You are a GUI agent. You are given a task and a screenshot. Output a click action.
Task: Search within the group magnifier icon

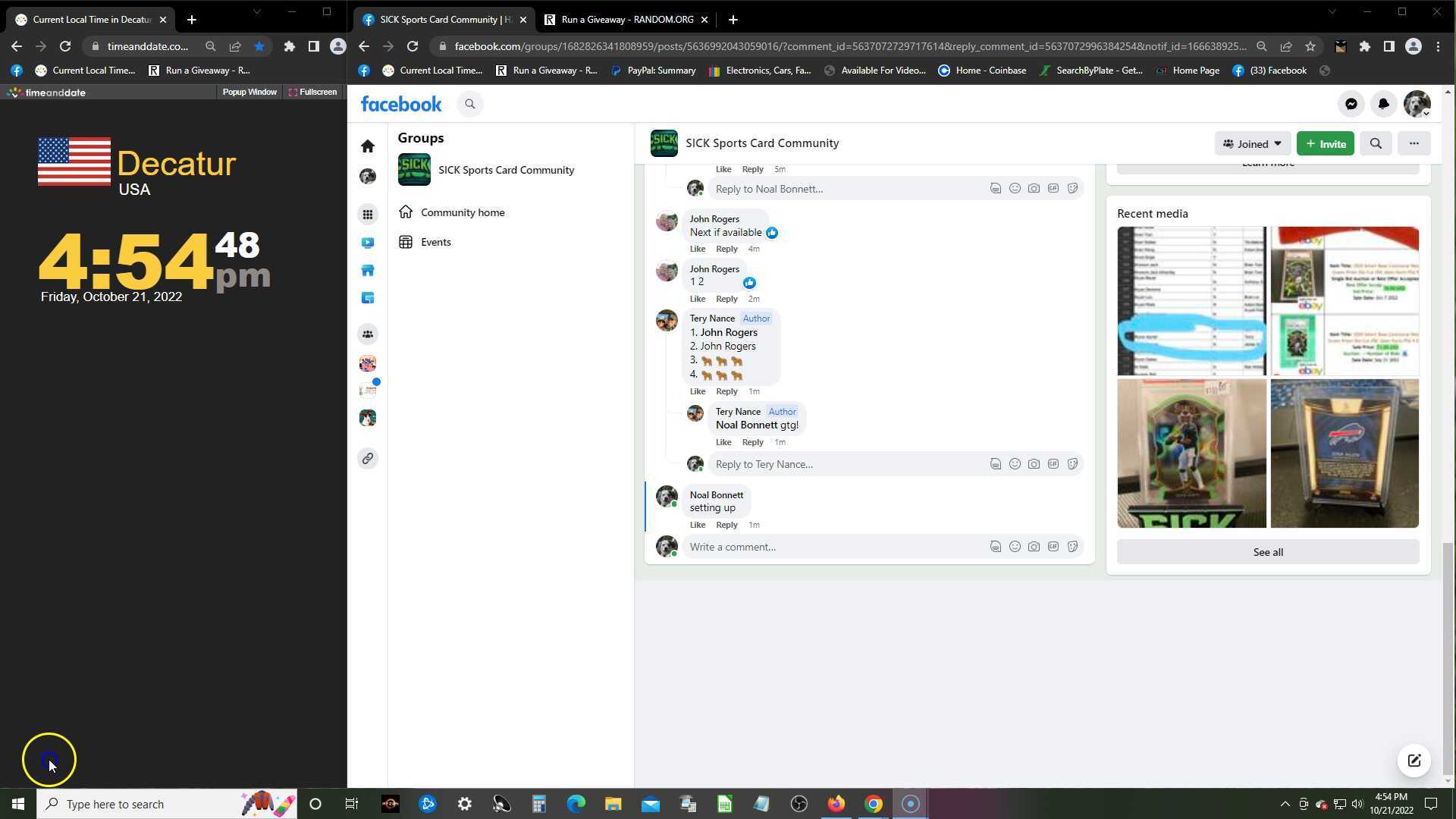1376,143
